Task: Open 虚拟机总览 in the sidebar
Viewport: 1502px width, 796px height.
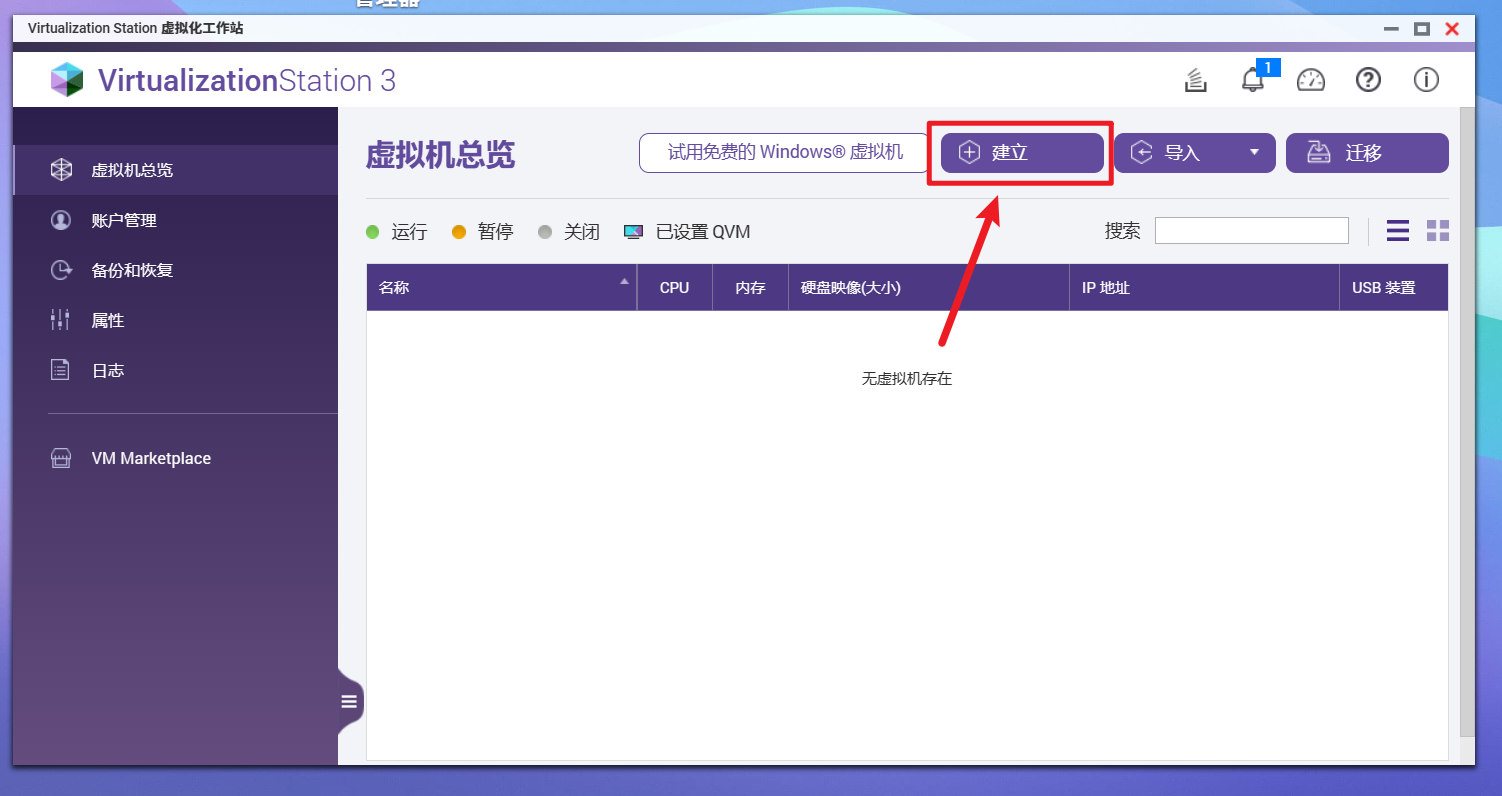Action: (175, 170)
